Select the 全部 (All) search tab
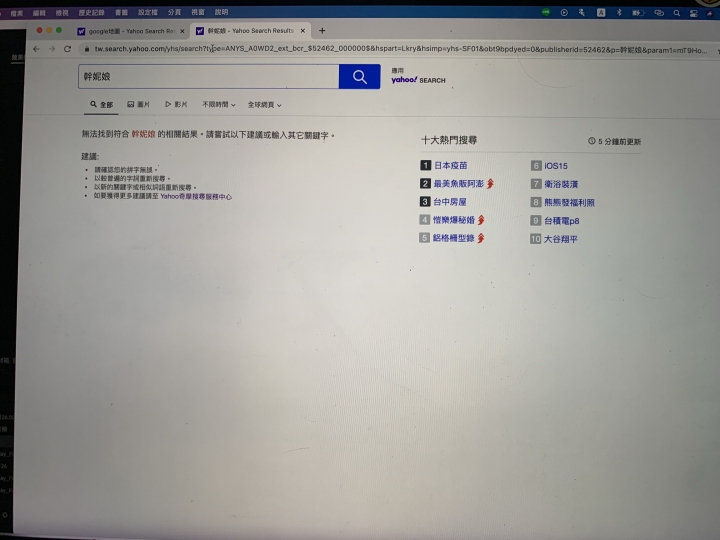The image size is (720, 540). tap(101, 105)
